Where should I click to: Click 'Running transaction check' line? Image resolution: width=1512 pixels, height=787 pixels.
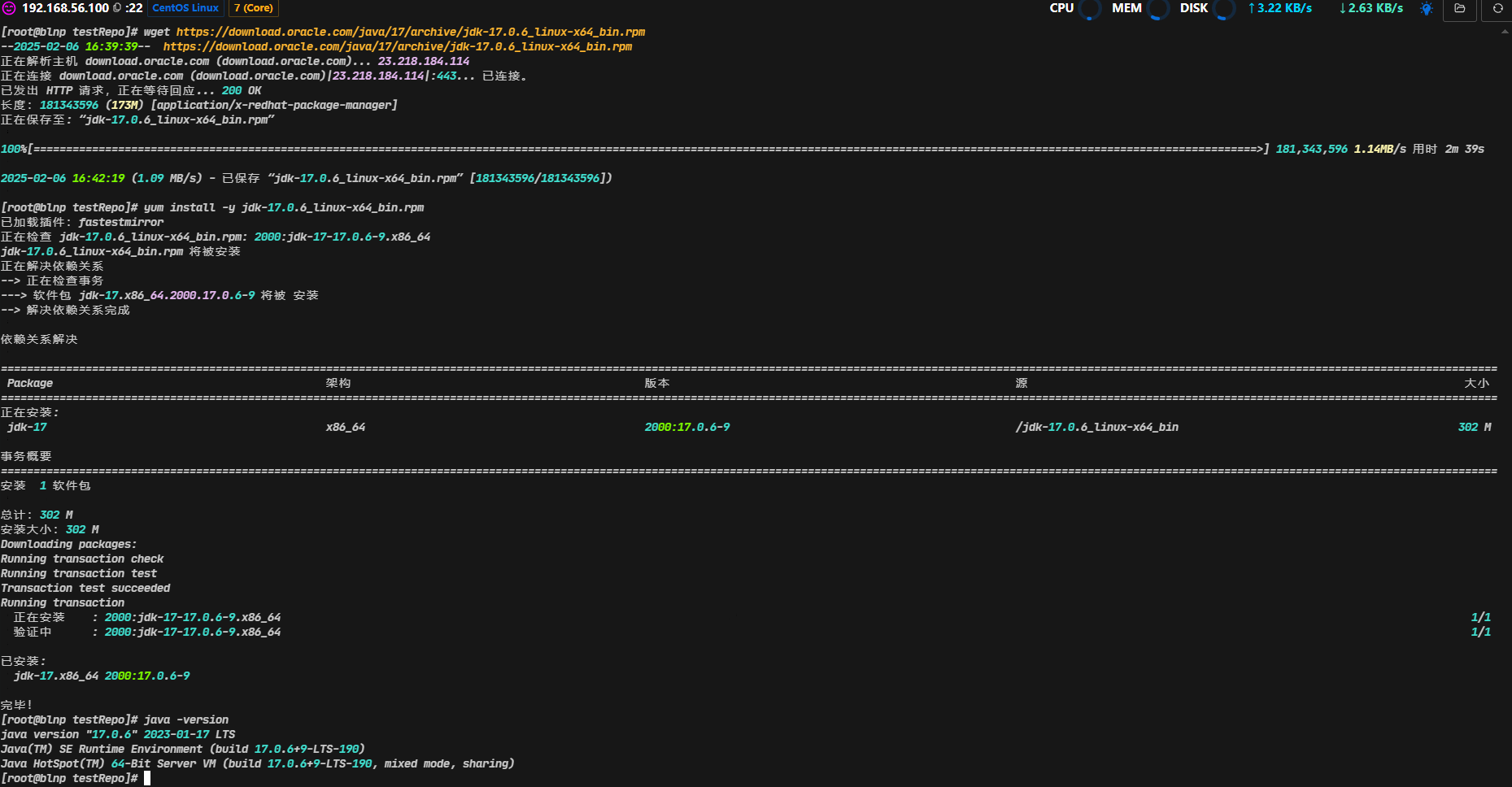82,559
